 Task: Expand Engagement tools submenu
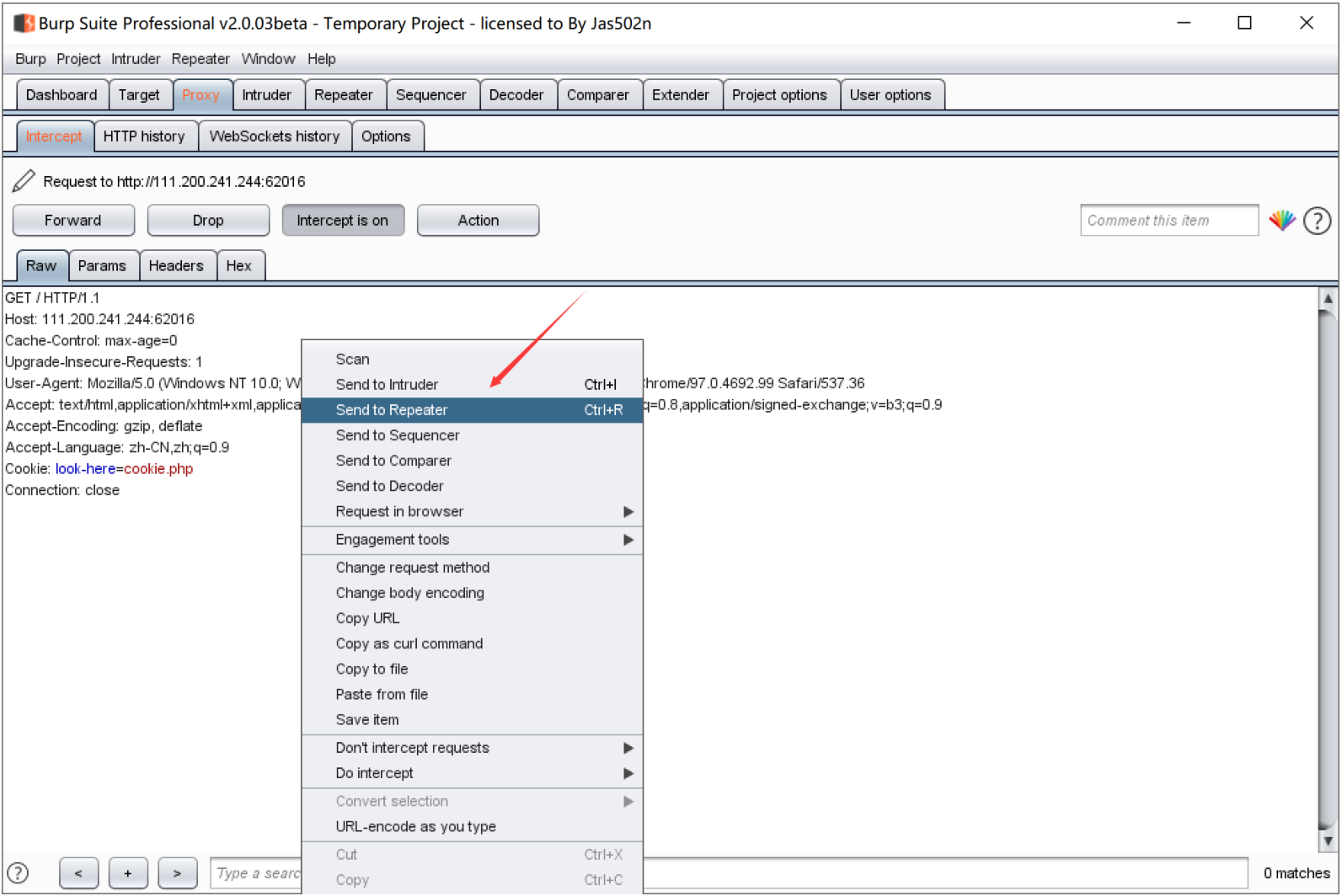tap(472, 540)
